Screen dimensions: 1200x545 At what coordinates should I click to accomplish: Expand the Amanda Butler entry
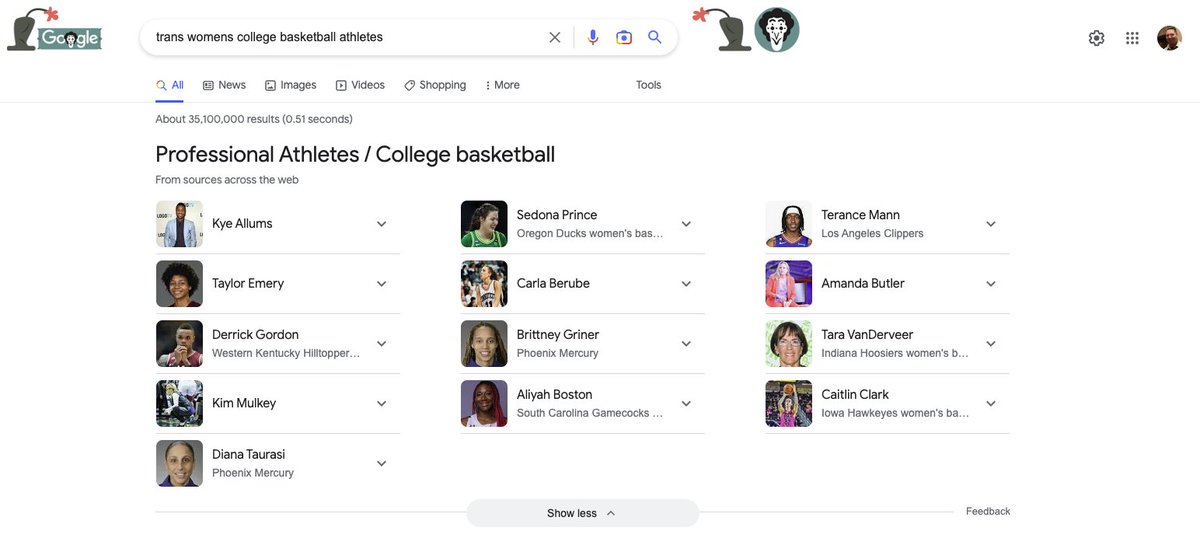(x=991, y=284)
